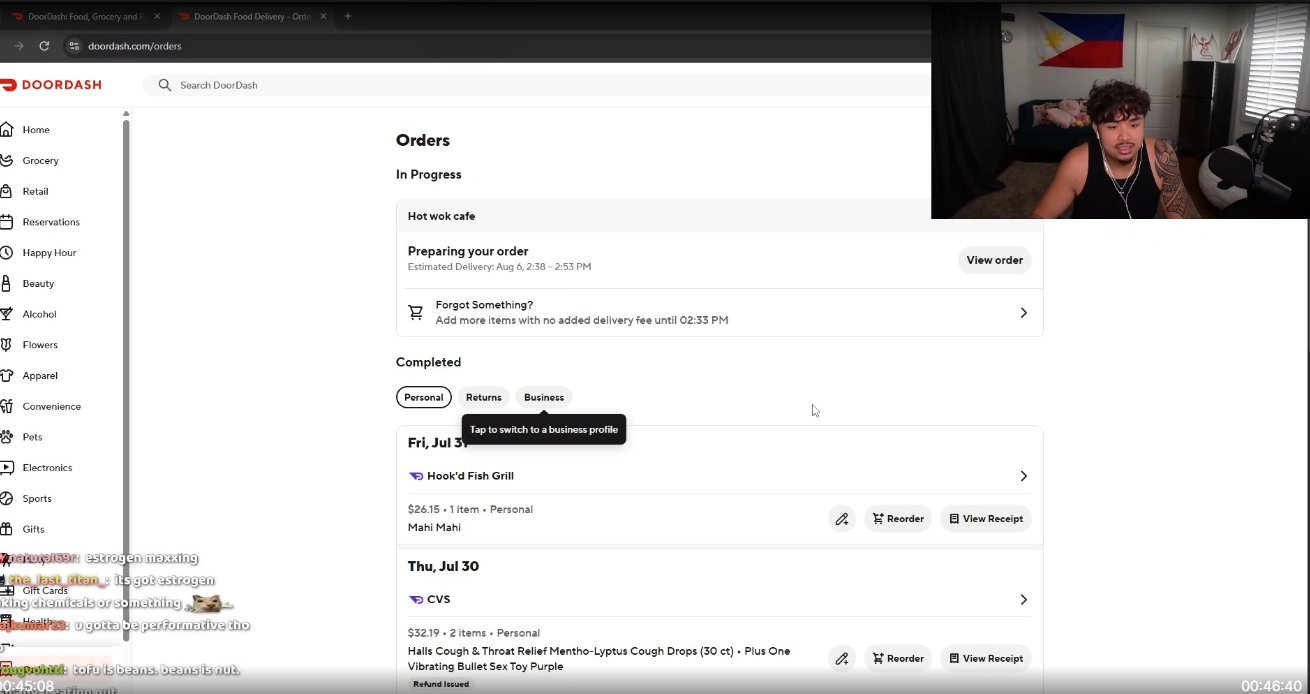The height and width of the screenshot is (694, 1310).
Task: Switch to the Business filter chip
Action: (x=544, y=397)
